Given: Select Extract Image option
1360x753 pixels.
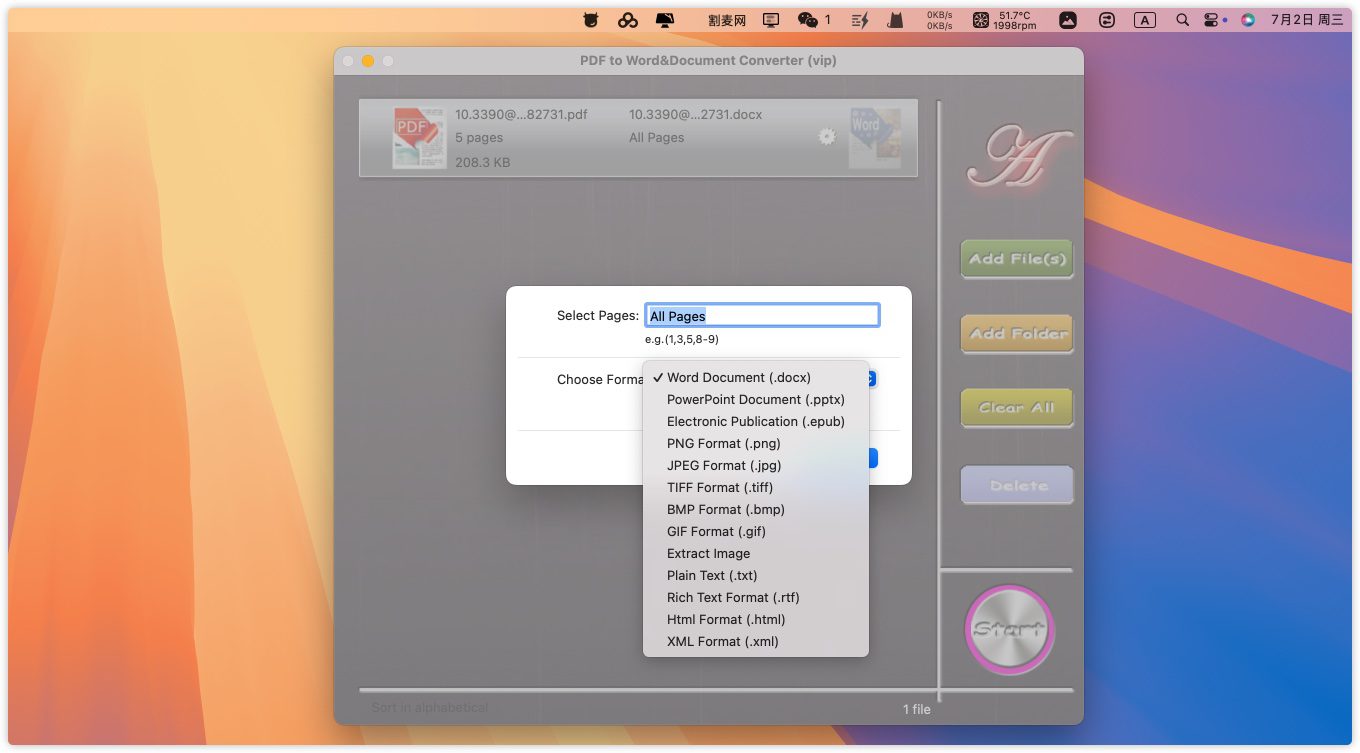Looking at the screenshot, I should click(x=756, y=554).
